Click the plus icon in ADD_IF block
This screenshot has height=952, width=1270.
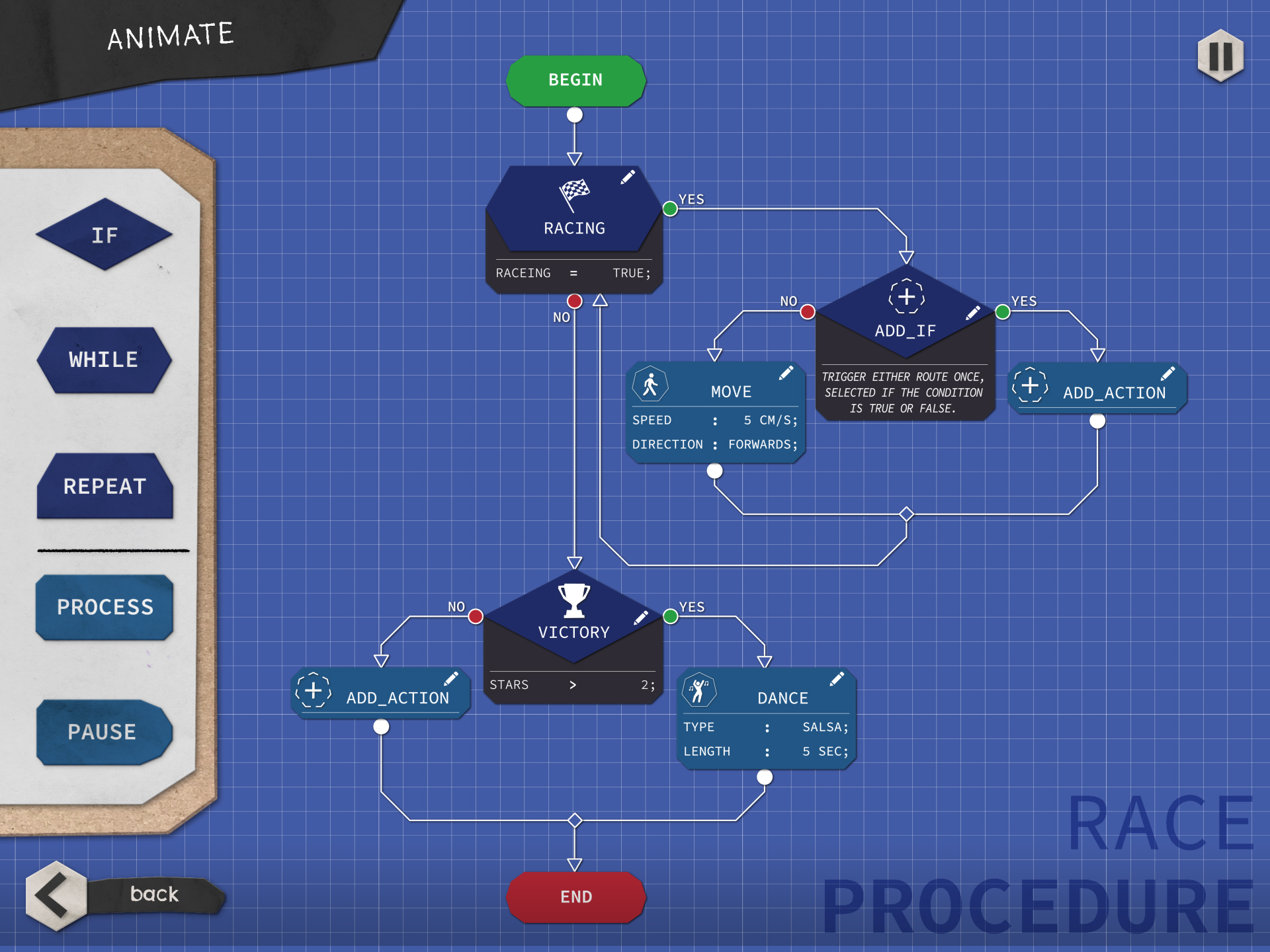point(906,297)
